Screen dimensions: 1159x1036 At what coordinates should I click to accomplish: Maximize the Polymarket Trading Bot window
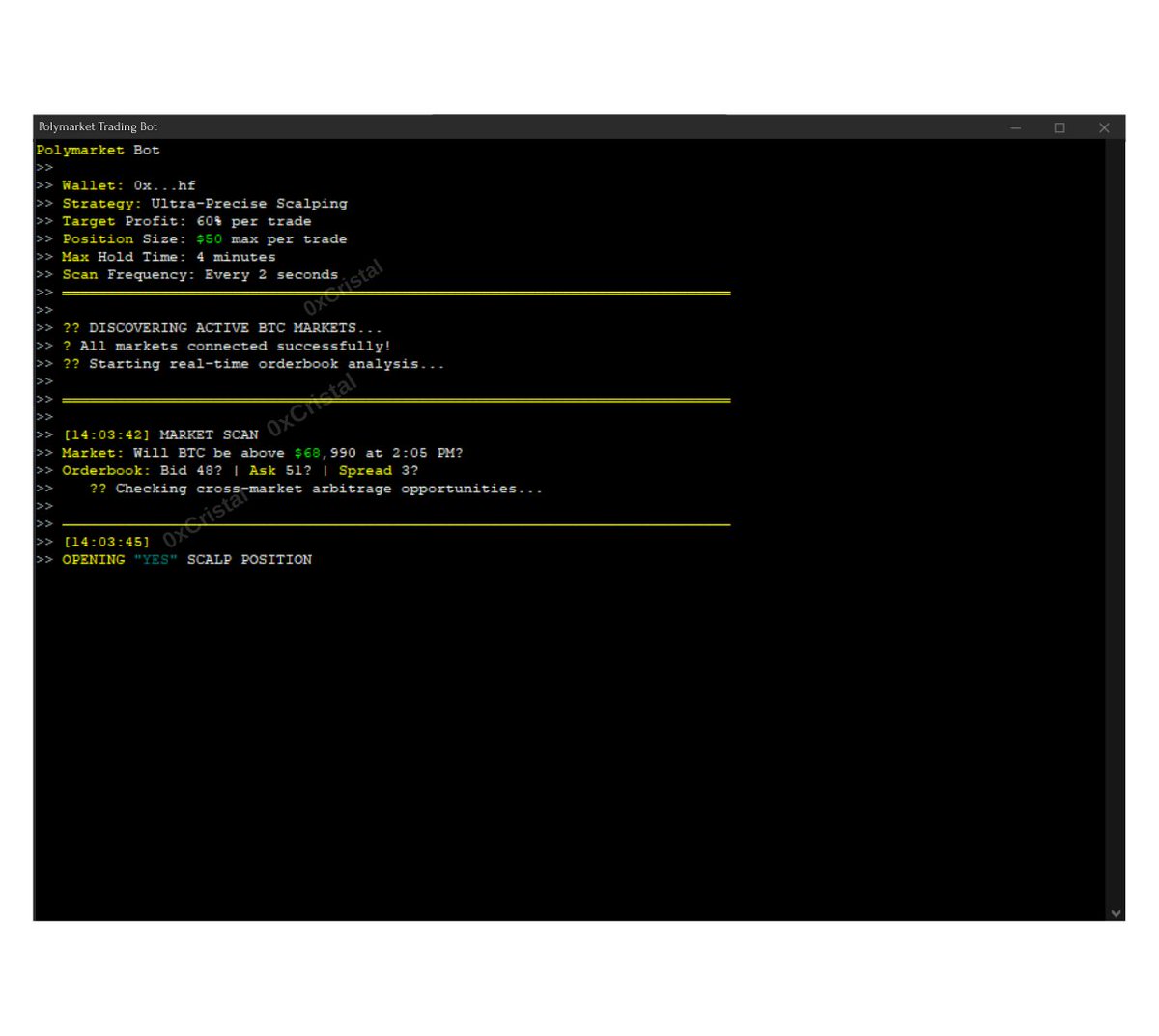(x=1060, y=127)
